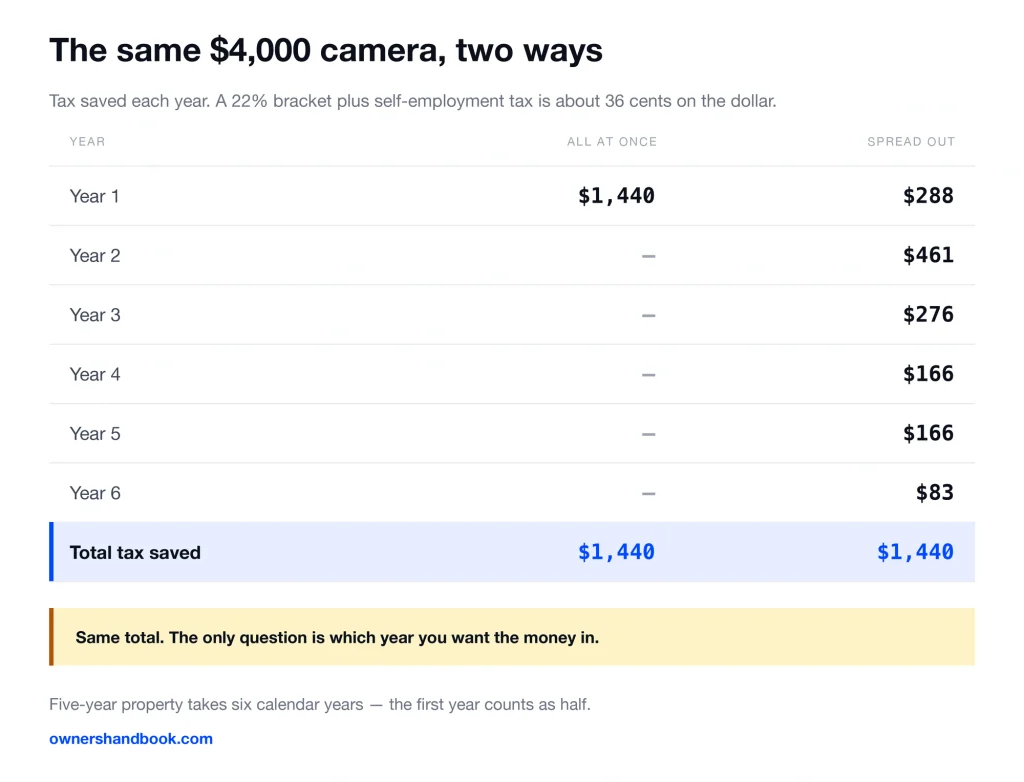1024x782 pixels.
Task: Click the Total tax saved label
Action: (x=135, y=553)
